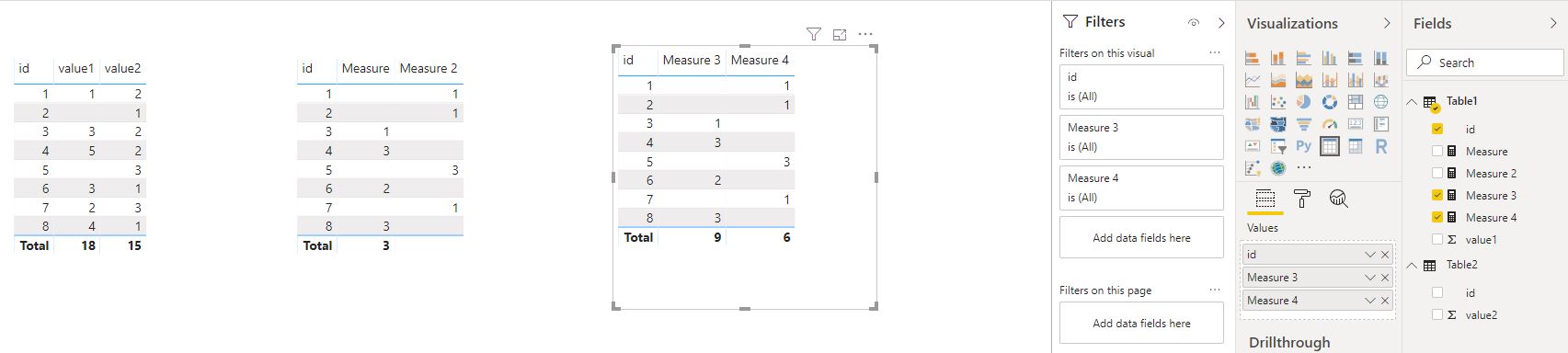Select the Table visual icon

pyautogui.click(x=1330, y=146)
